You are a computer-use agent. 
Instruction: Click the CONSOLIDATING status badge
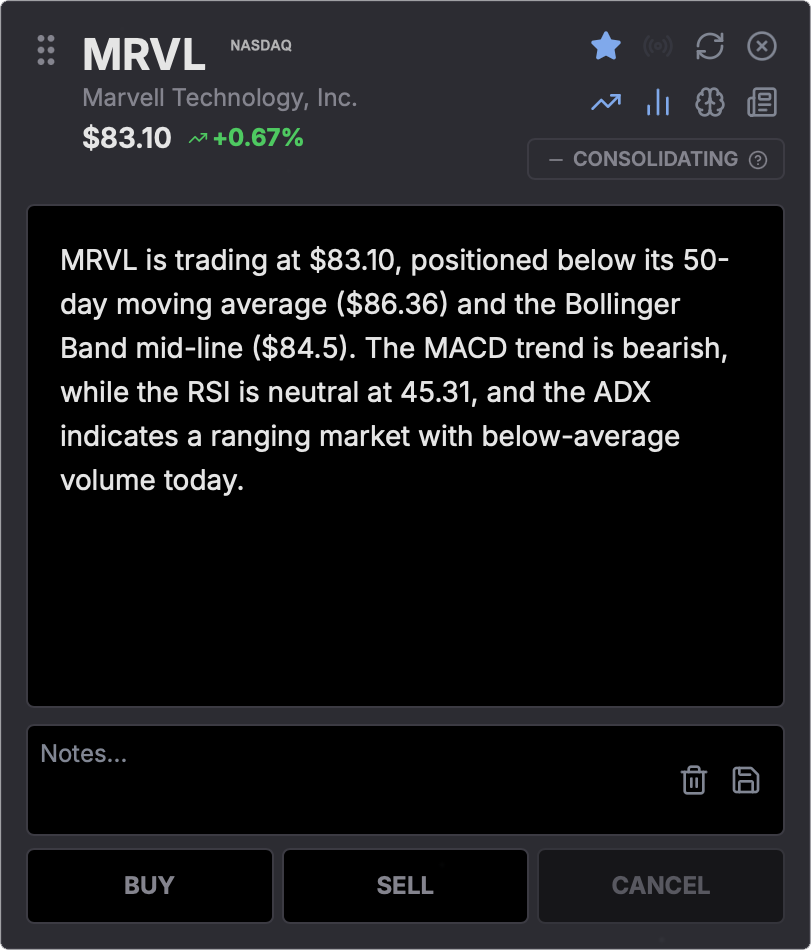(x=645, y=160)
